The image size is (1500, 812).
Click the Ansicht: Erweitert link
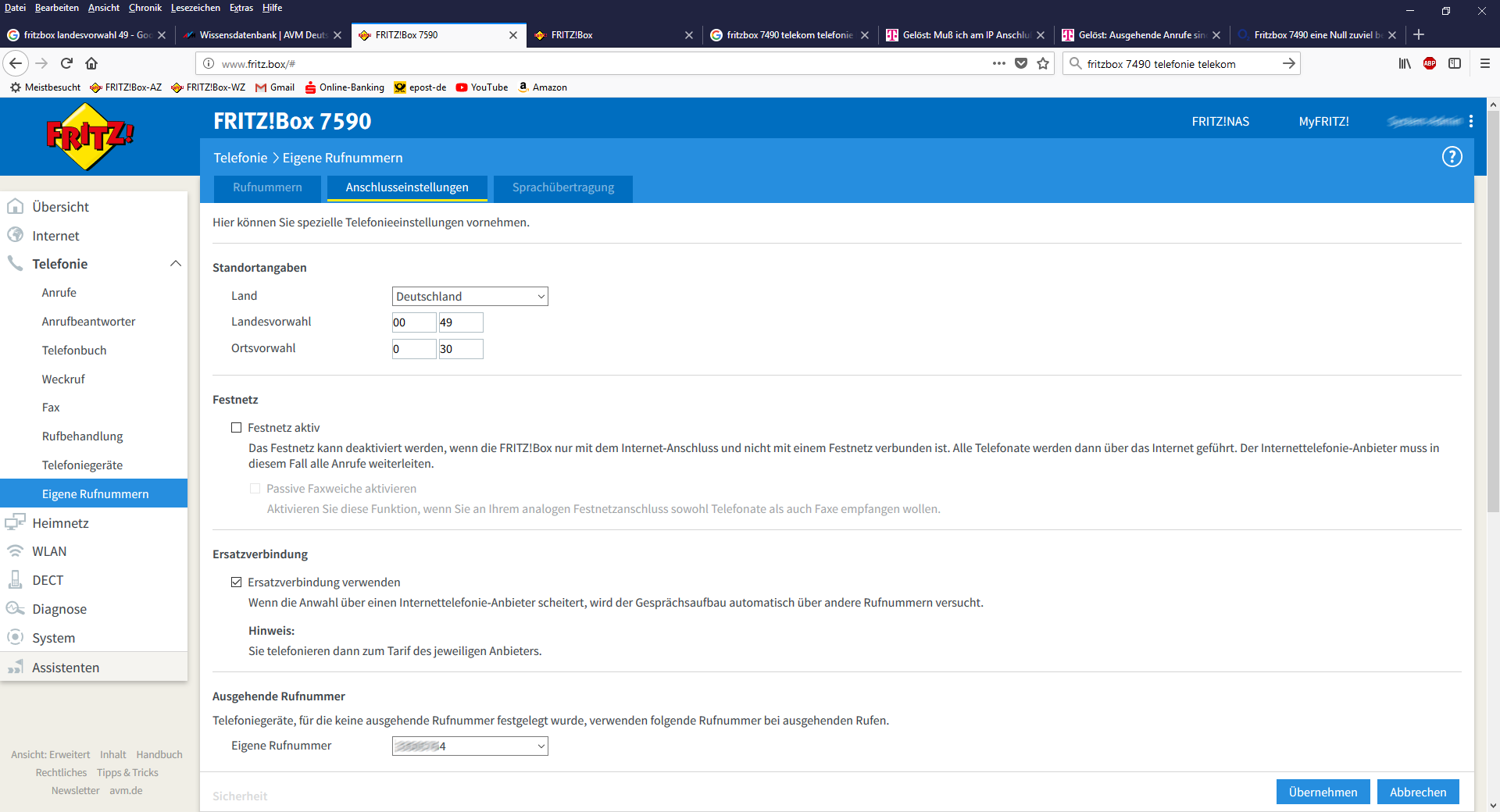[x=51, y=754]
